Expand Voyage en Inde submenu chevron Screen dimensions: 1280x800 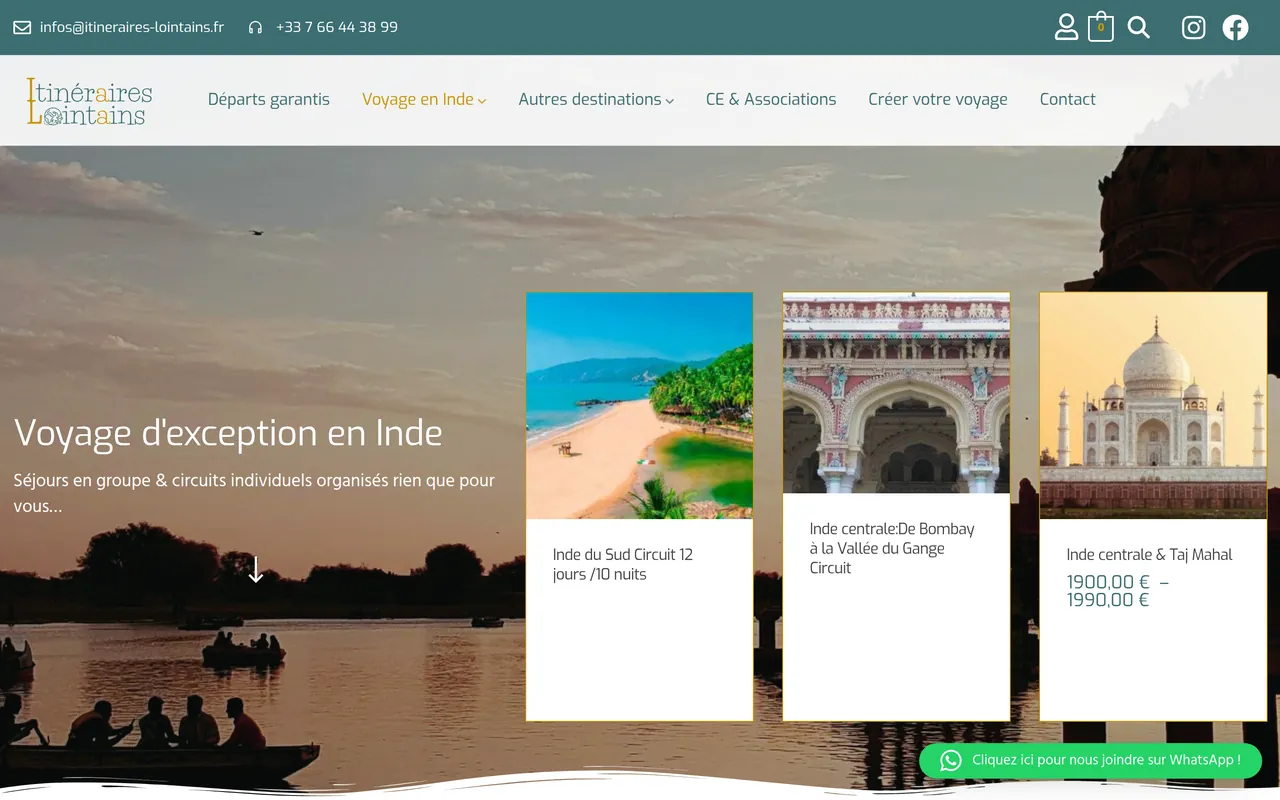482,101
